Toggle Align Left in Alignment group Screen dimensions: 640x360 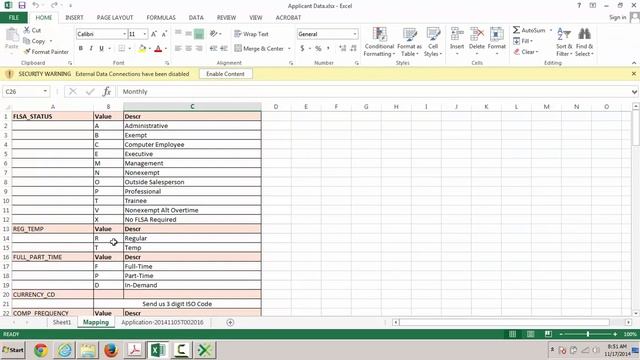[178, 48]
